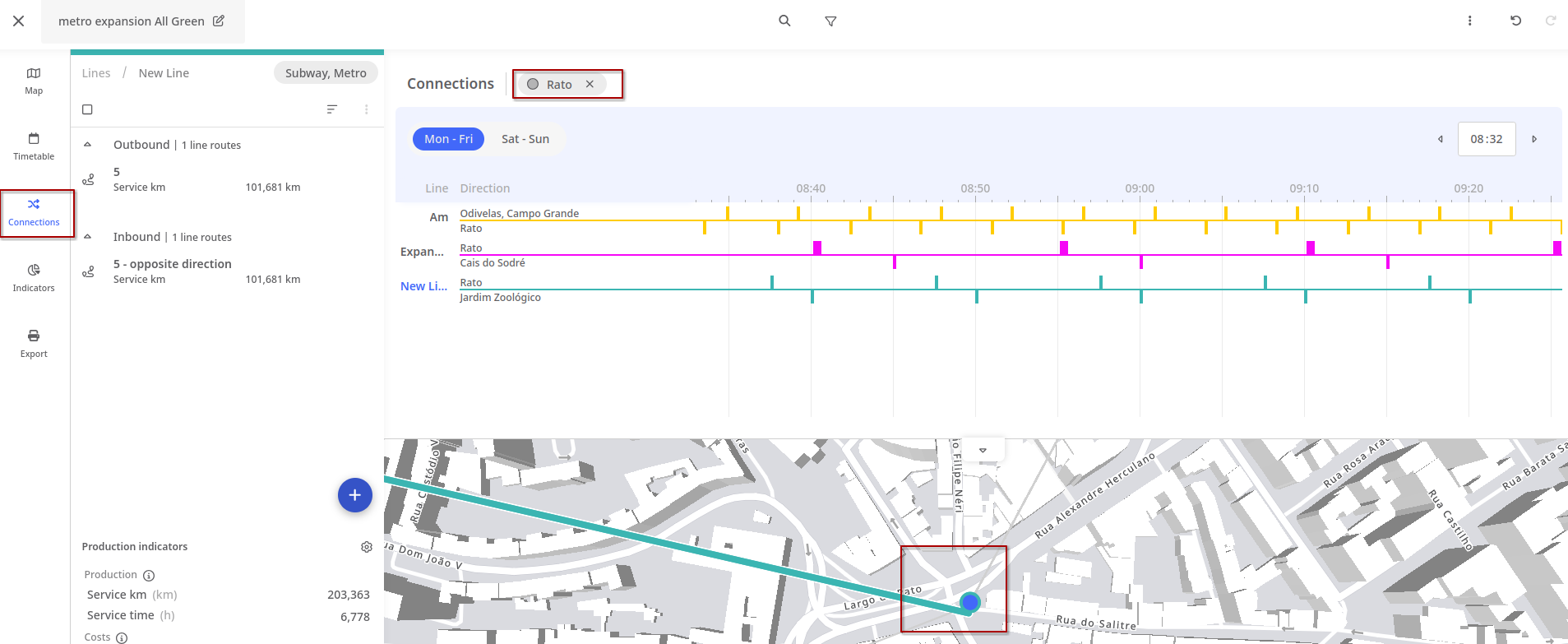Open production indicators settings gear
Viewport: 1568px width, 644px height.
pos(367,547)
